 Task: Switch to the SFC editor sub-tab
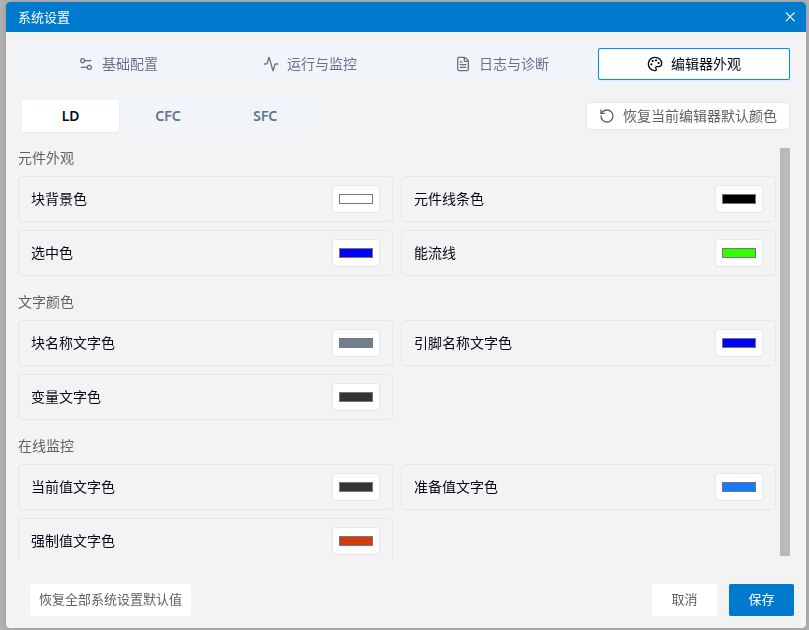coord(265,116)
